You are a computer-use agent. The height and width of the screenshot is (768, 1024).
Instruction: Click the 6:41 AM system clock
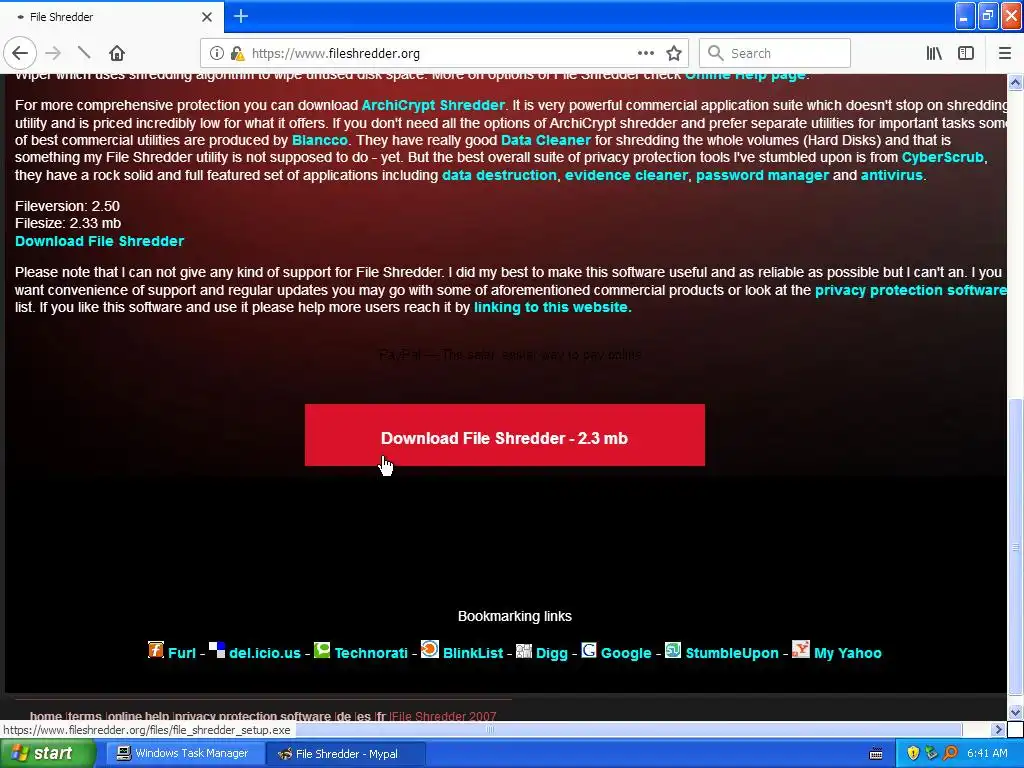[x=987, y=754]
